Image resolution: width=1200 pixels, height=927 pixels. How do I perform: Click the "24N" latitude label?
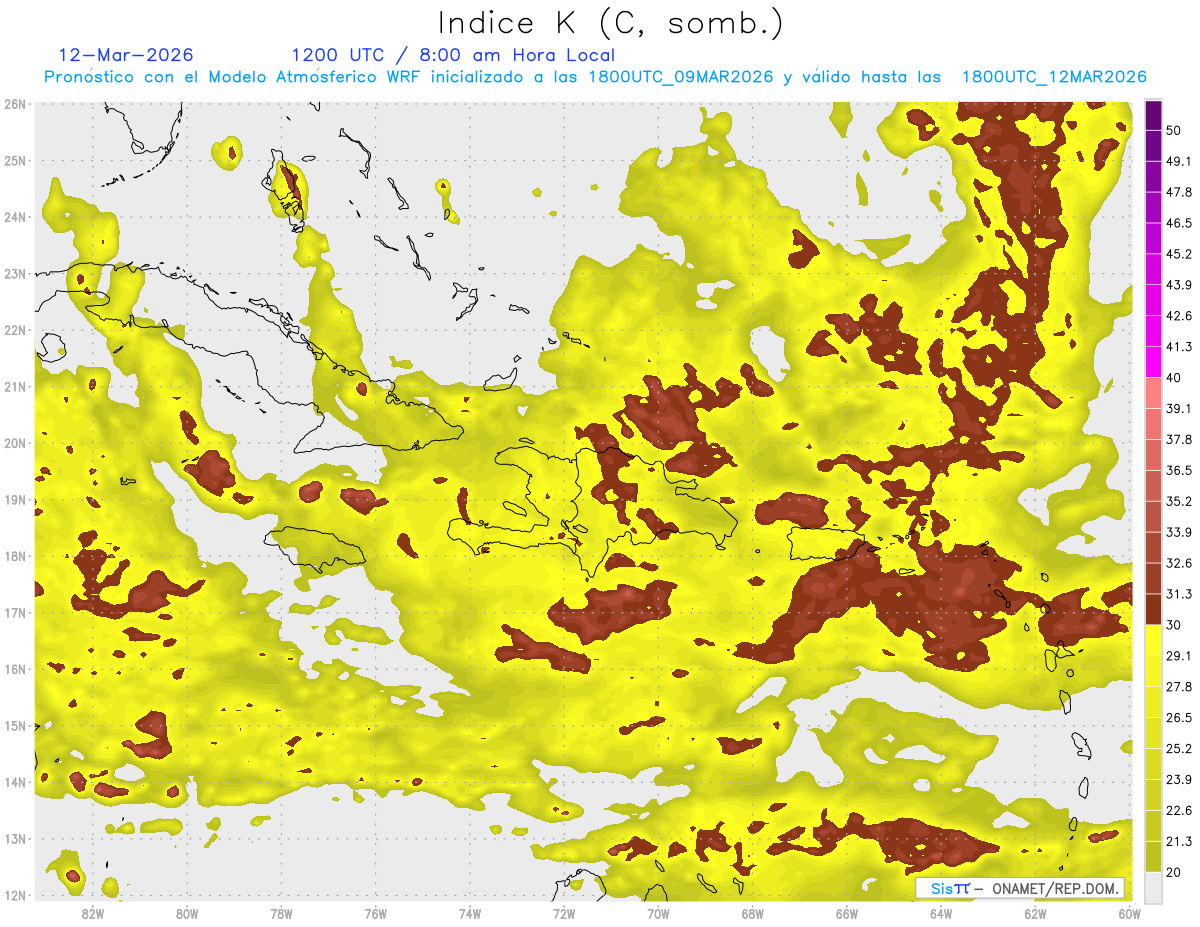pyautogui.click(x=16, y=217)
